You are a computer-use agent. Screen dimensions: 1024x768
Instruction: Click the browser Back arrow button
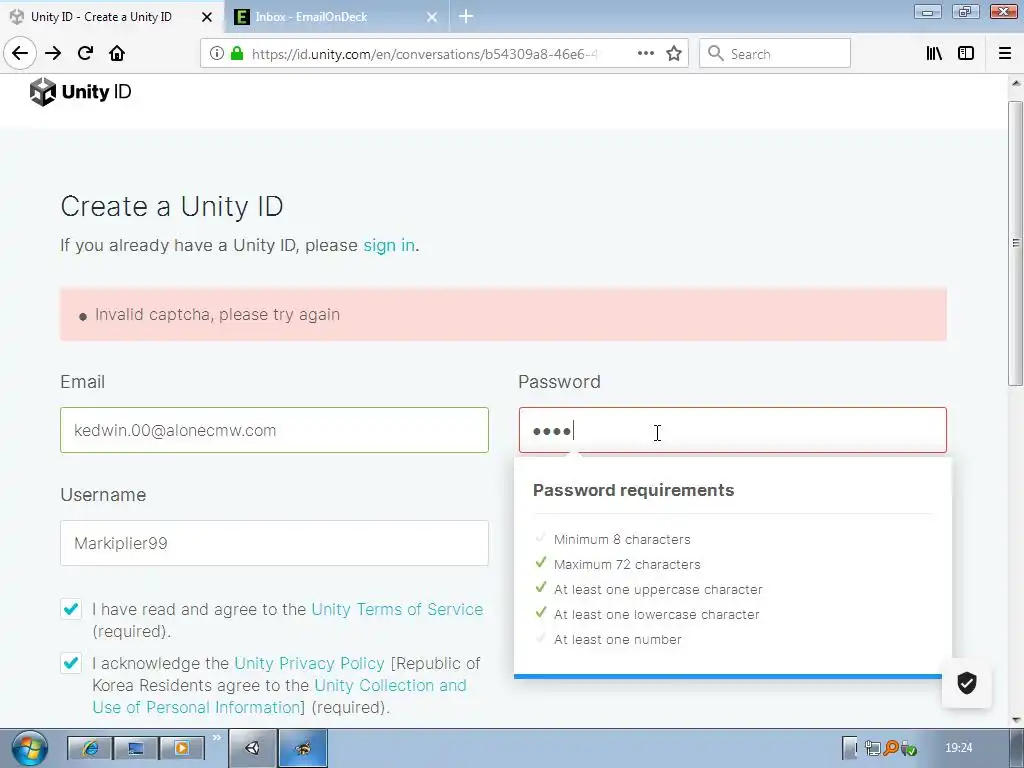(x=20, y=54)
